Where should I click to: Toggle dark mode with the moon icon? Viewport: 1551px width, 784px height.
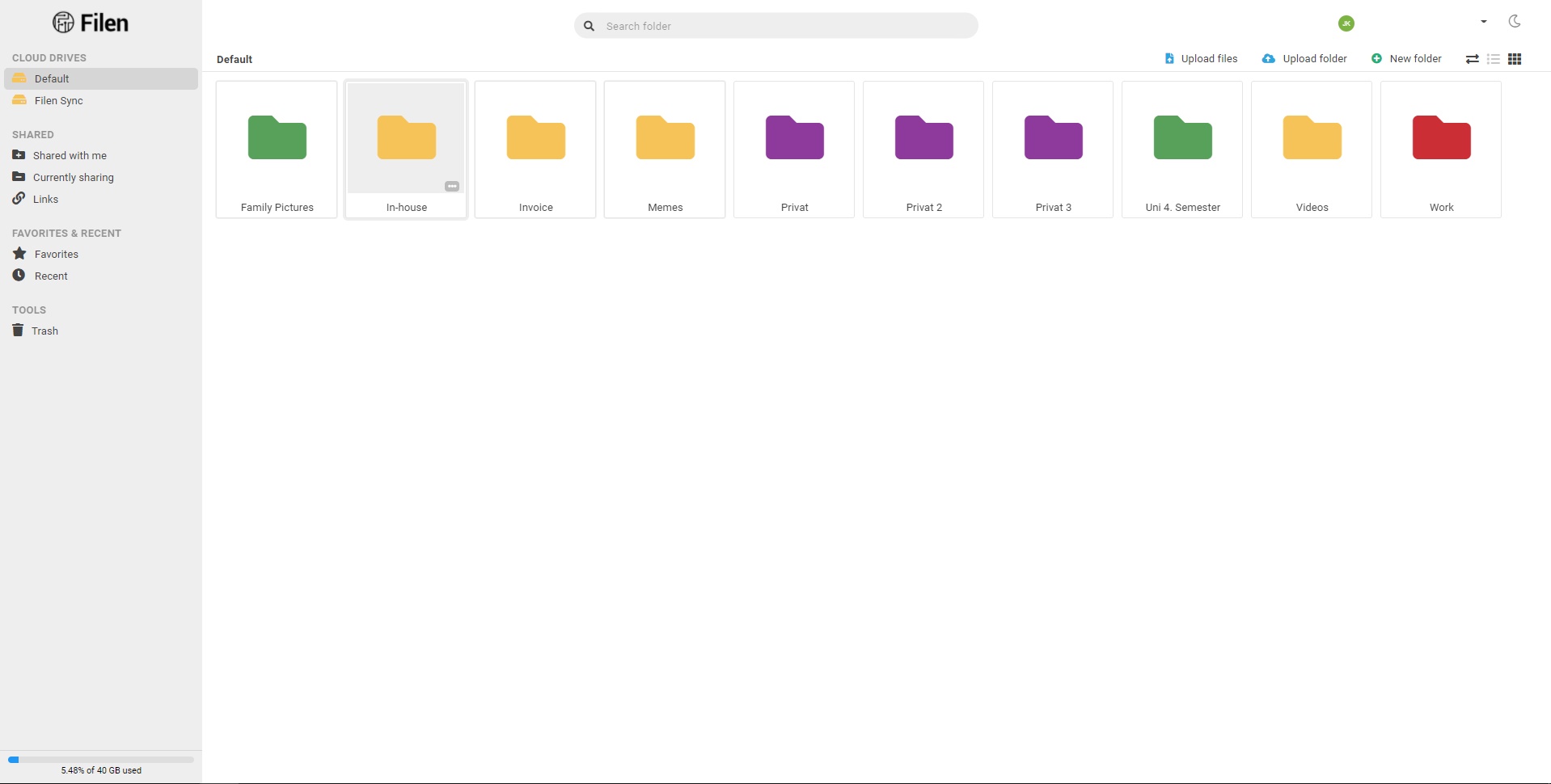(x=1514, y=22)
